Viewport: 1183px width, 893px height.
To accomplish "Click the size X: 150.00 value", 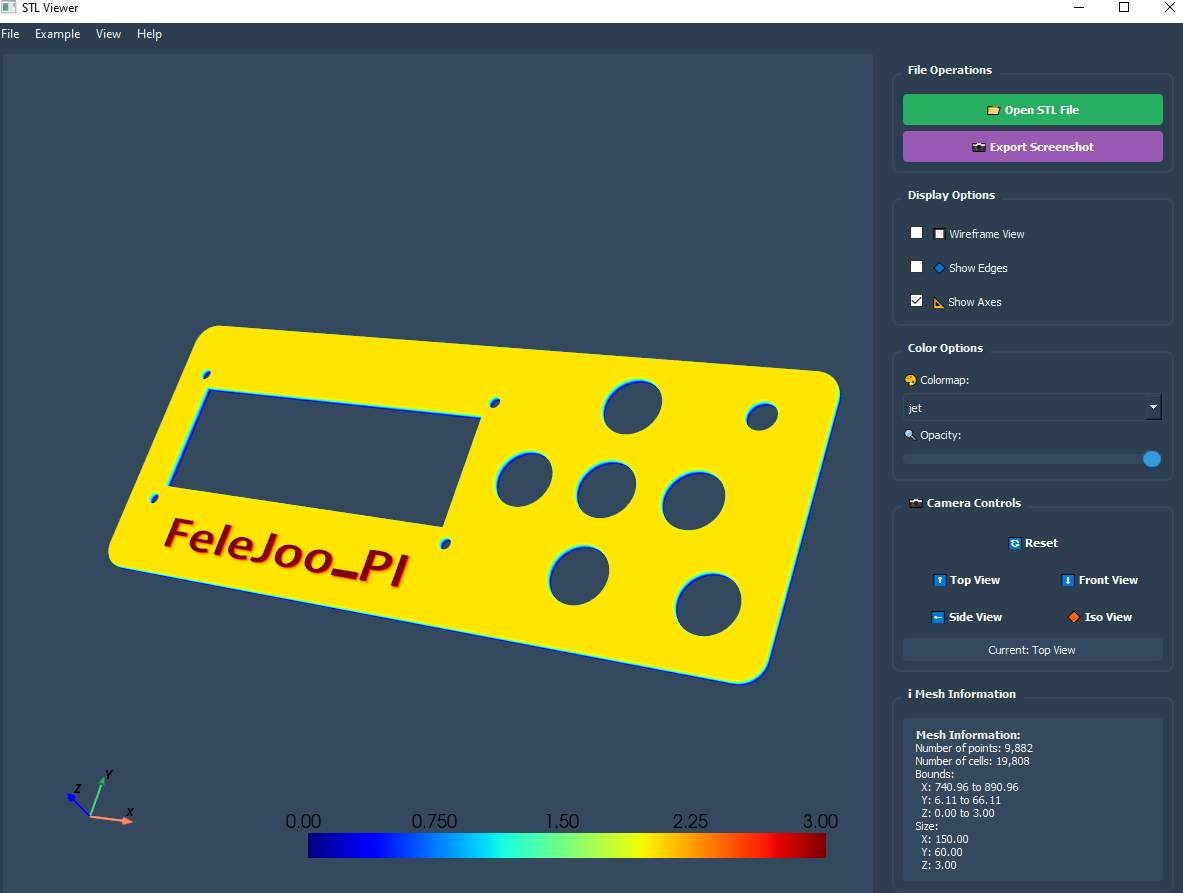I will click(x=945, y=839).
